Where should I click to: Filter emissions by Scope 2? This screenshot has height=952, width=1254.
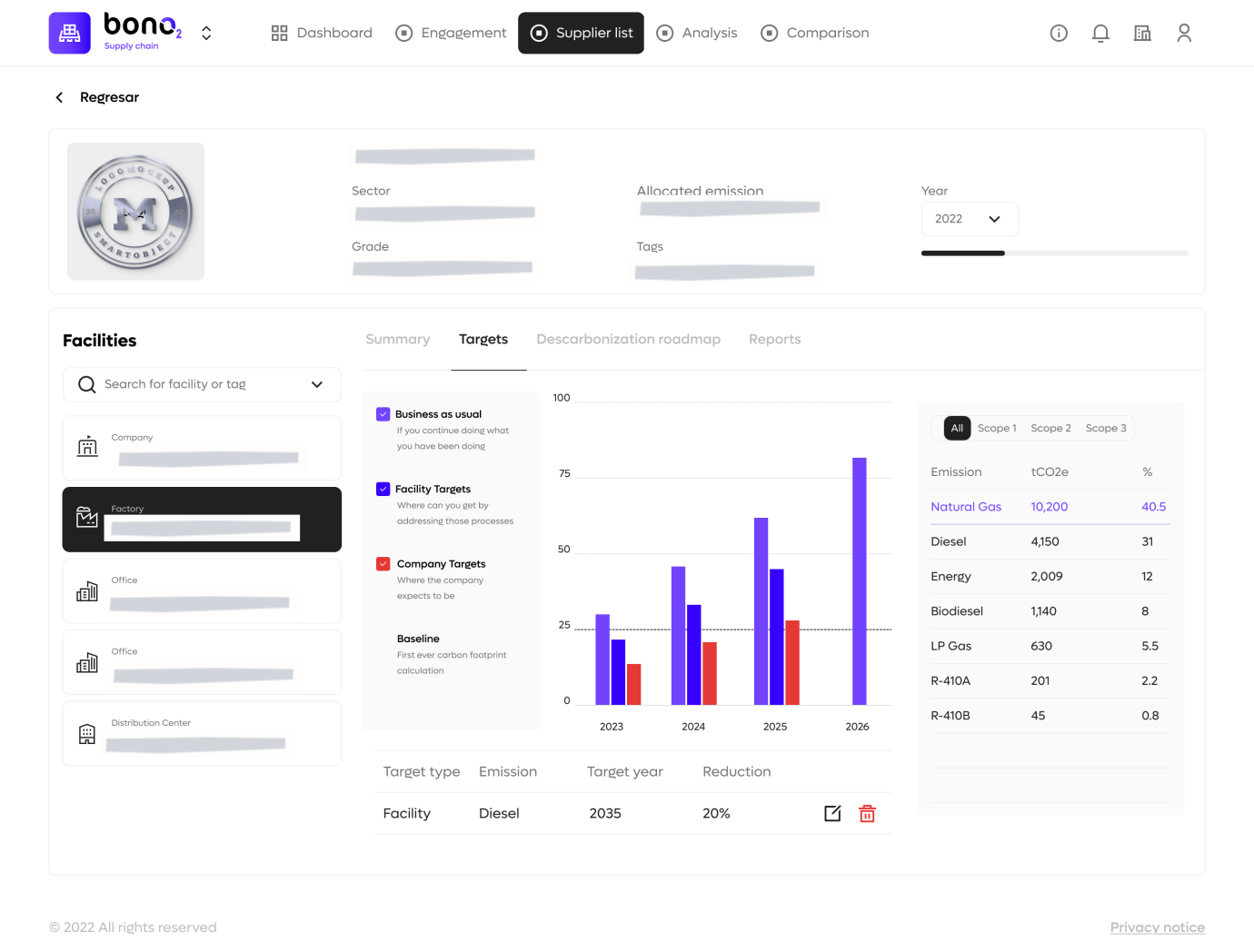pos(1050,428)
